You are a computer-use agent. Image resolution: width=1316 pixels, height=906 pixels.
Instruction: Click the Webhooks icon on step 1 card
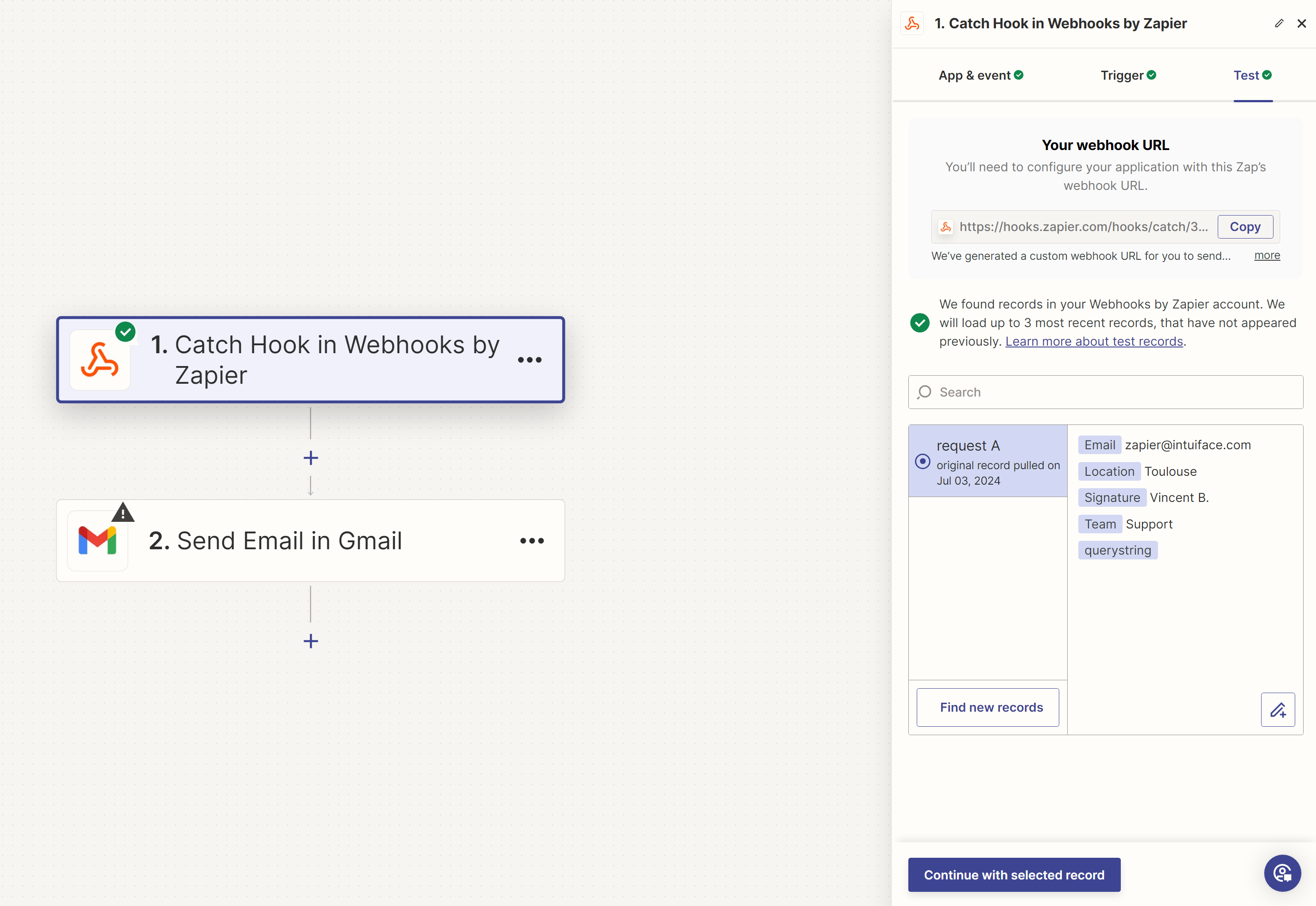[100, 360]
